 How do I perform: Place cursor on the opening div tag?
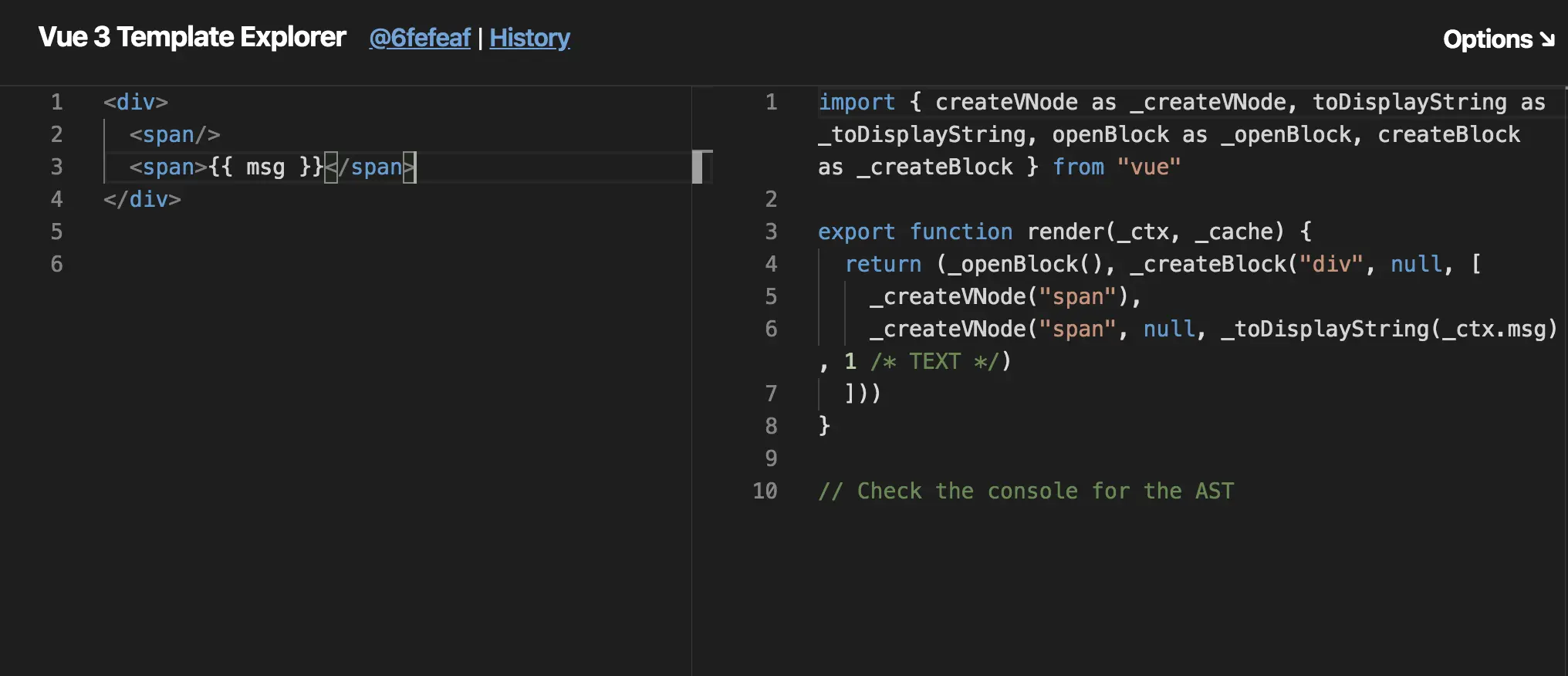coord(136,102)
